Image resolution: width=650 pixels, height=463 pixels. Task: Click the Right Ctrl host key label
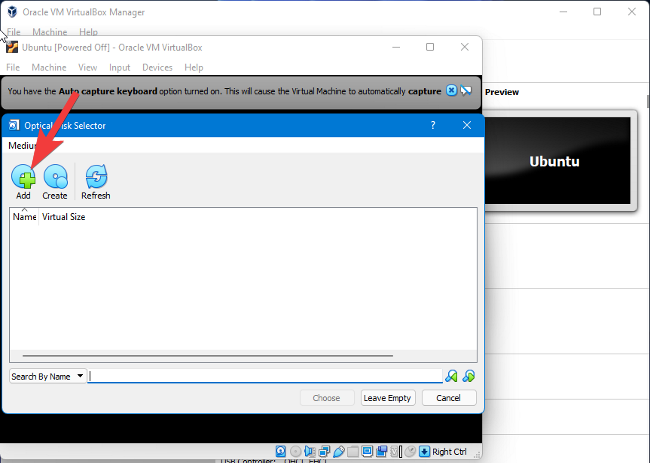click(x=449, y=451)
